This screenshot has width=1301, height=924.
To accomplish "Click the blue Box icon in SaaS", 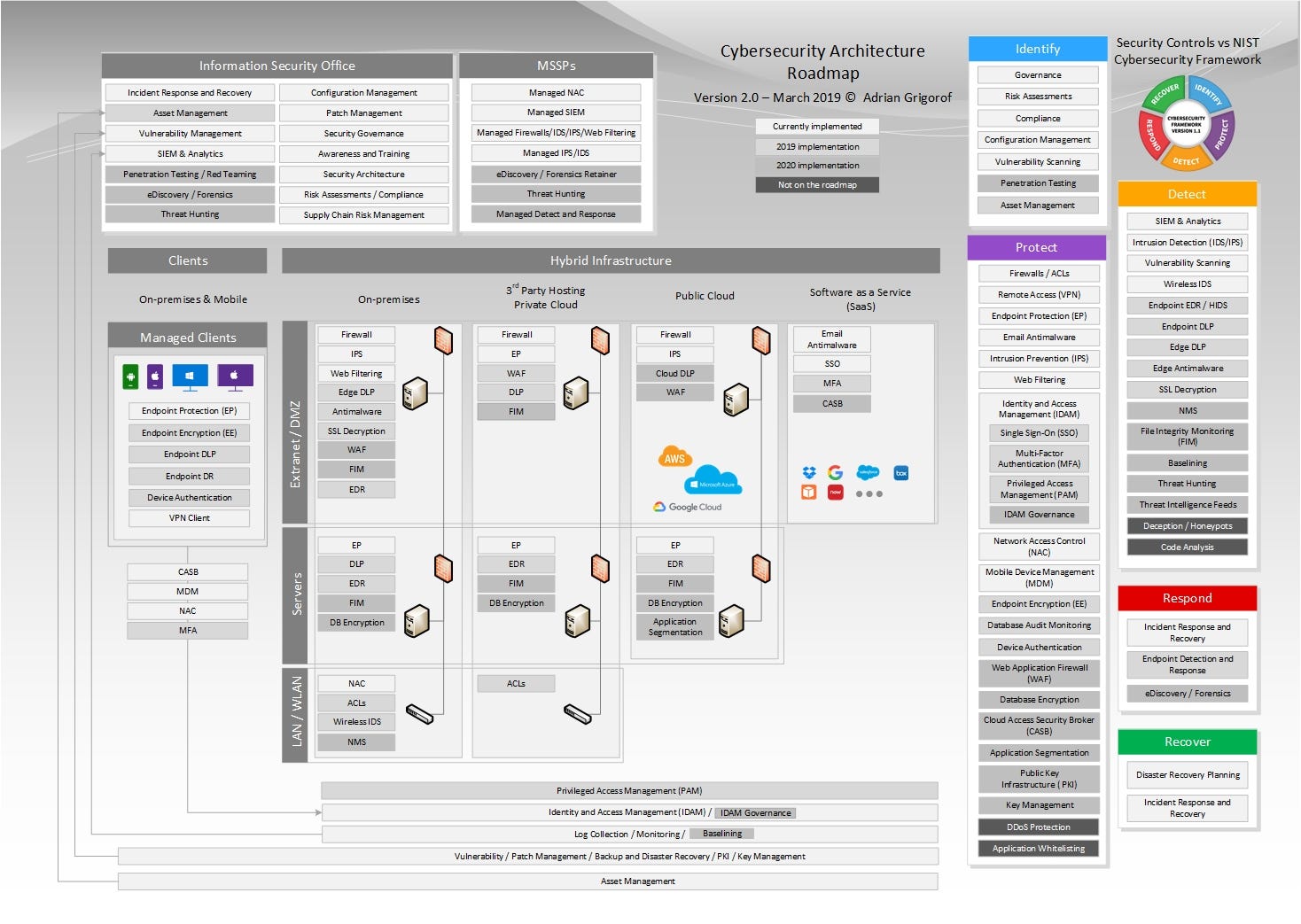I will [901, 473].
